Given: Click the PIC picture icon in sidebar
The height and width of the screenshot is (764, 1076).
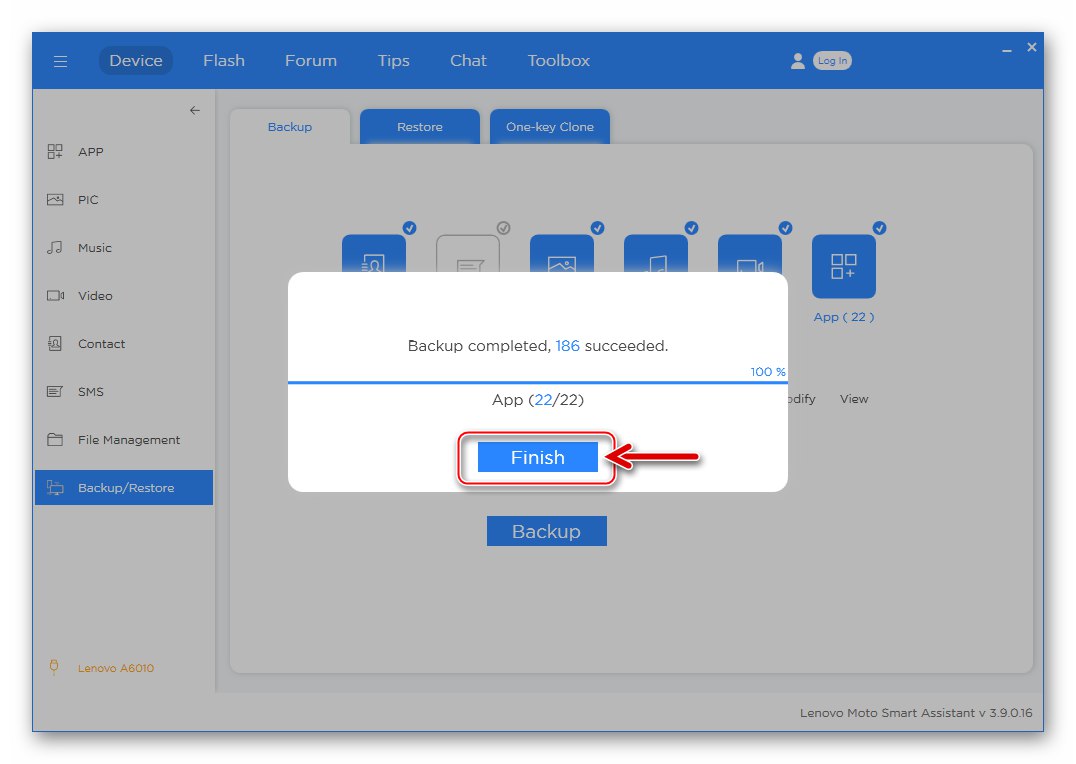Looking at the screenshot, I should point(55,200).
